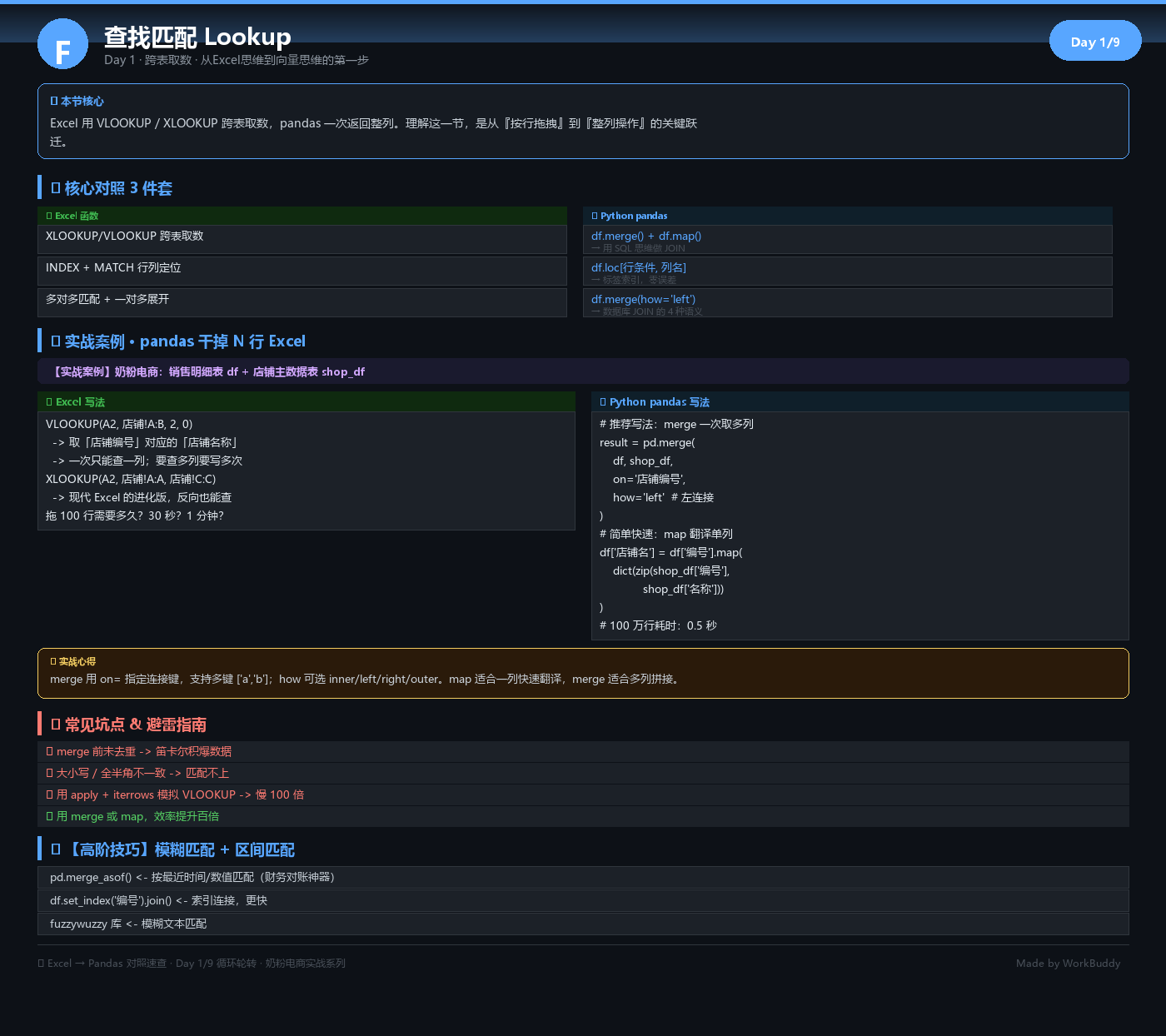Image resolution: width=1166 pixels, height=1036 pixels.
Task: Select the merge 前未去重 pitfall row
Action: (x=583, y=751)
